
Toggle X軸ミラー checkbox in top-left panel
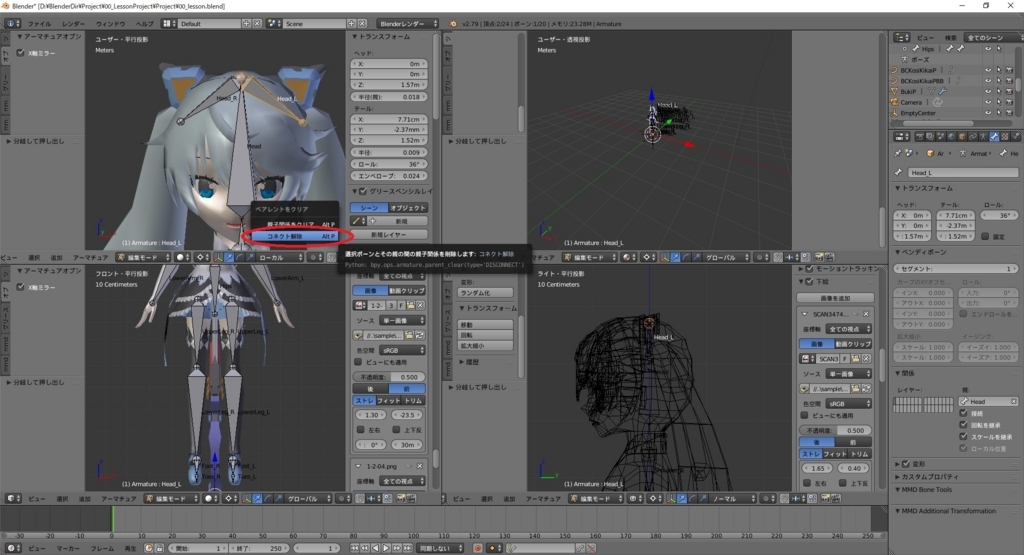[x=21, y=53]
